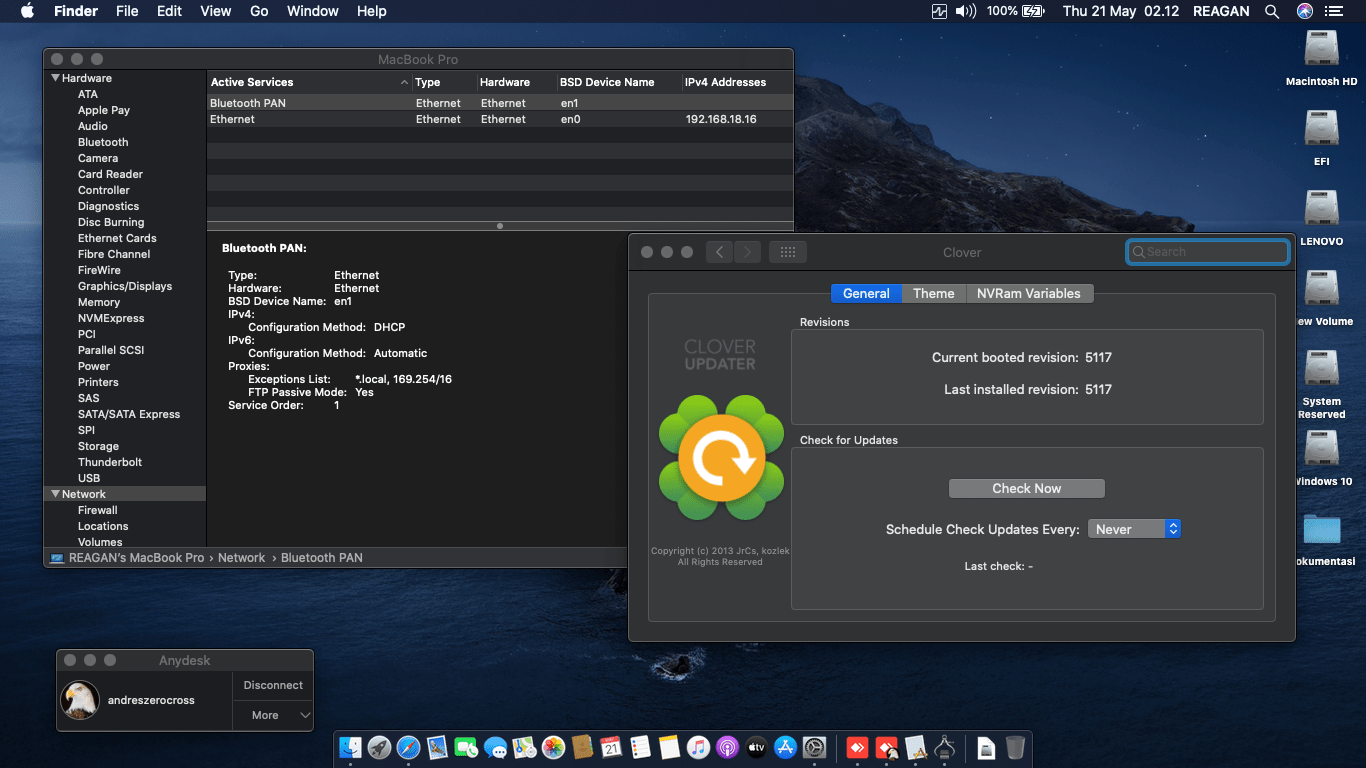Open the File menu
The image size is (1366, 768).
tap(127, 11)
